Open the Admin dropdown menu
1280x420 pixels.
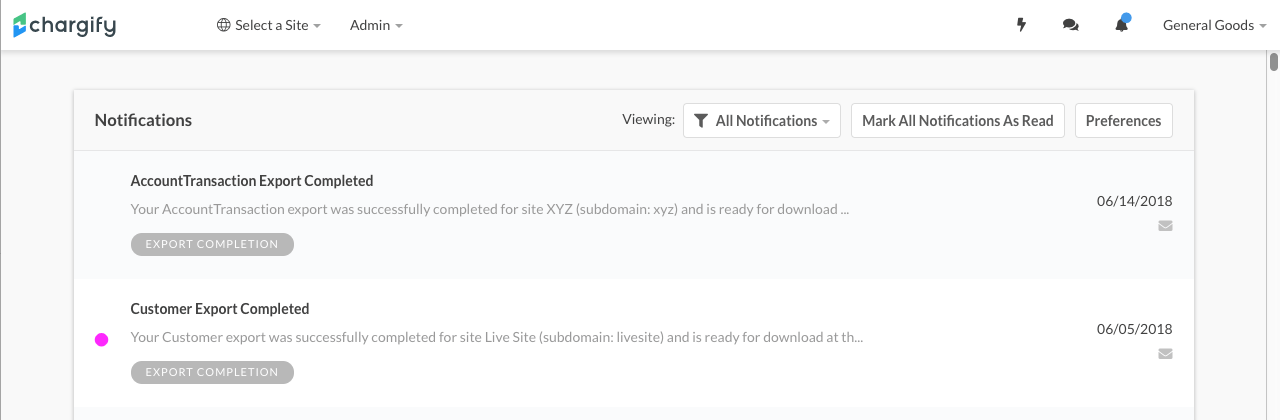(x=376, y=25)
